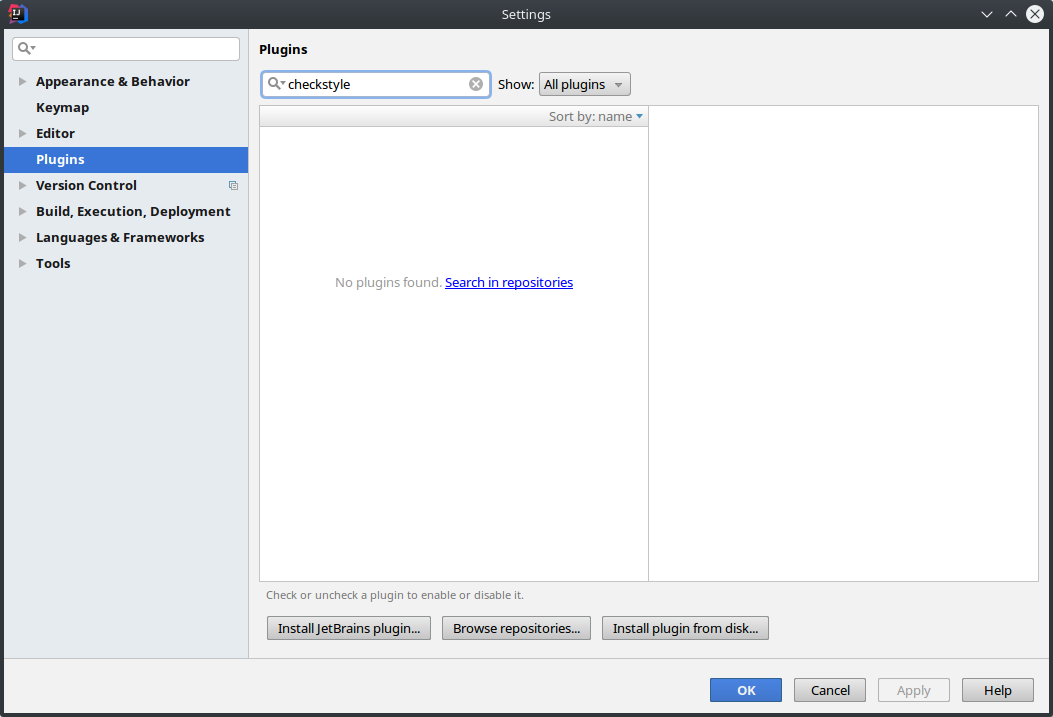Click the Search in repositories link
1053x717 pixels.
tap(509, 283)
